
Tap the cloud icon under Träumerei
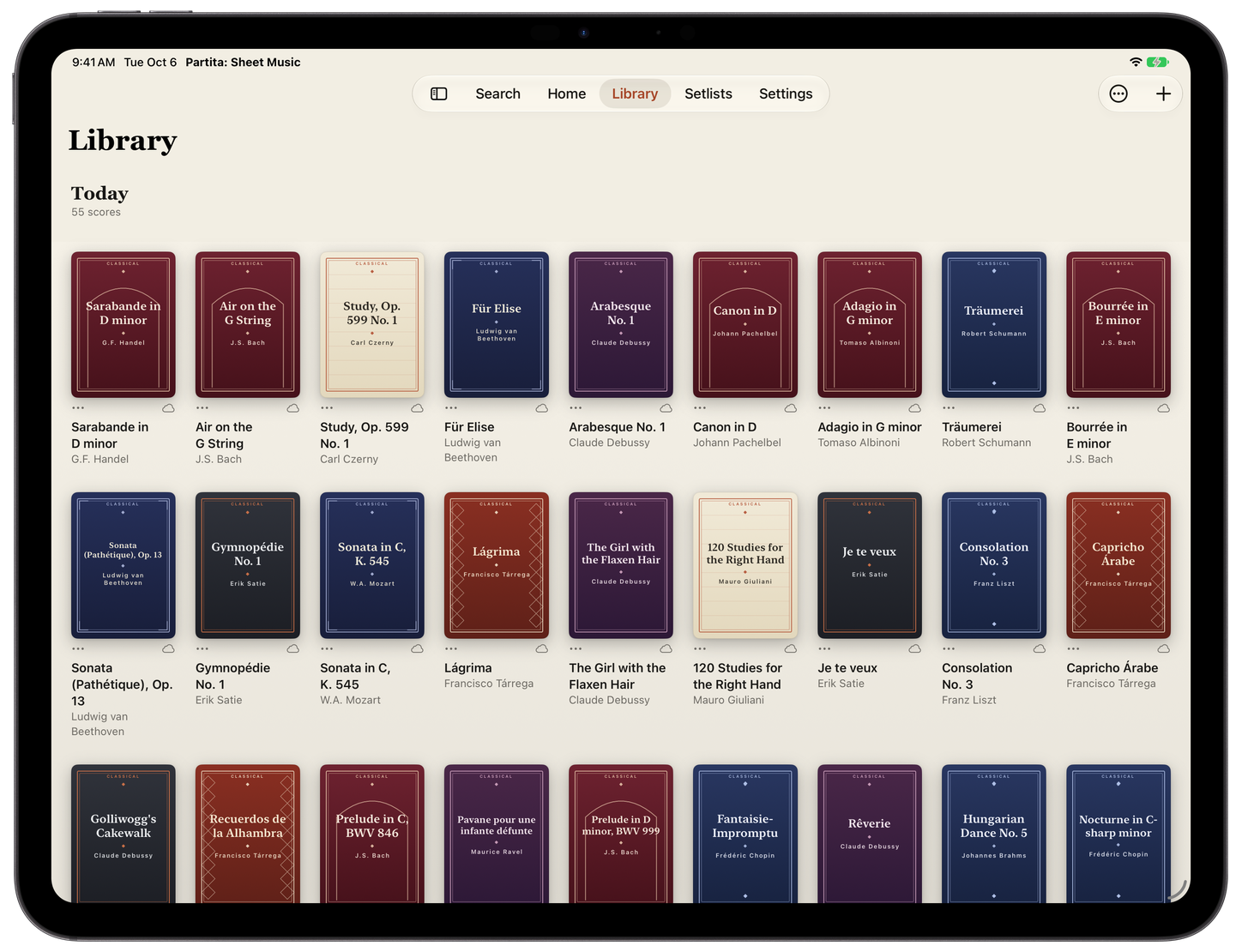point(1040,408)
